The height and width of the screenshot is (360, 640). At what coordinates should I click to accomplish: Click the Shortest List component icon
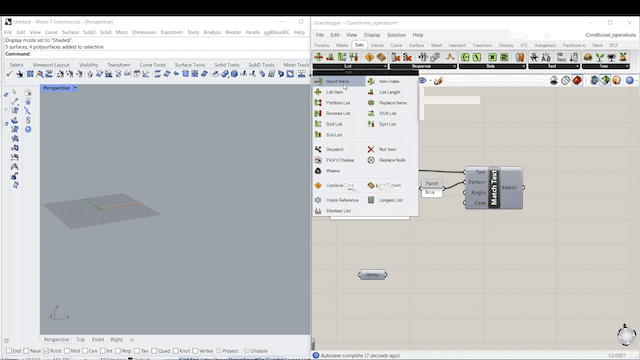click(x=318, y=211)
